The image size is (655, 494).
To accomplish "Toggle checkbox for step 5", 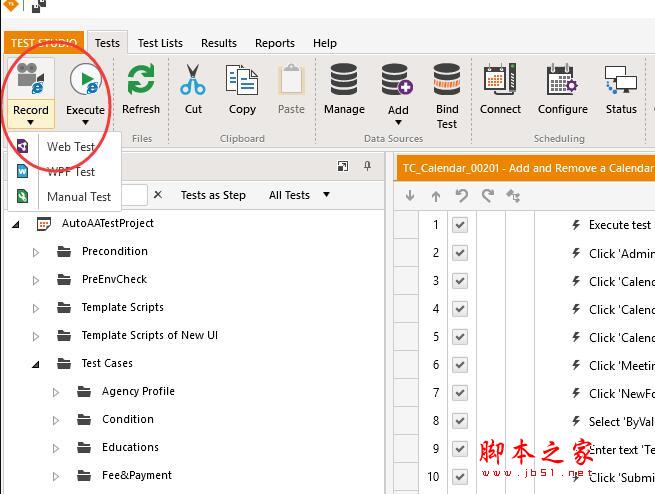I will click(x=460, y=337).
